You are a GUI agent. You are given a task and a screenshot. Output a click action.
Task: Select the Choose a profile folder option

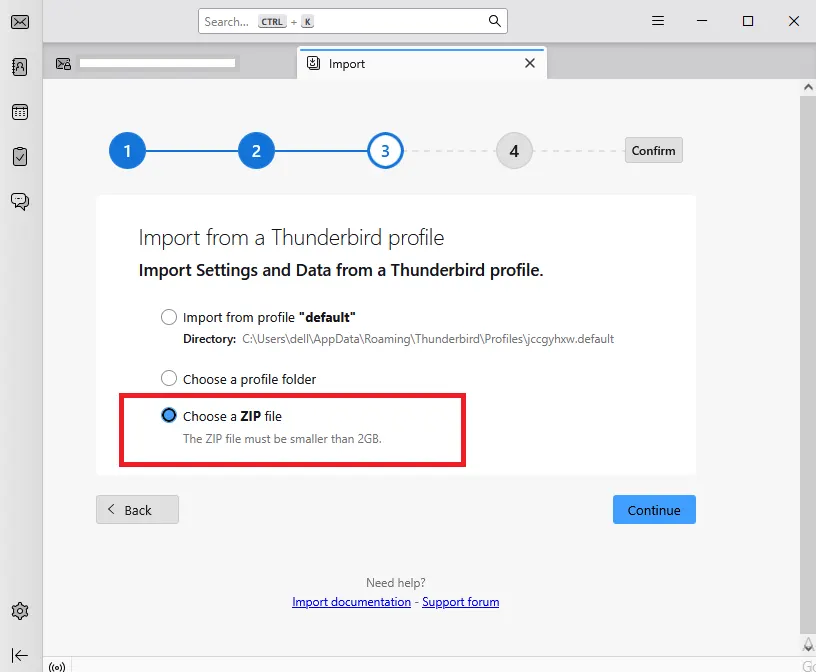coord(169,378)
